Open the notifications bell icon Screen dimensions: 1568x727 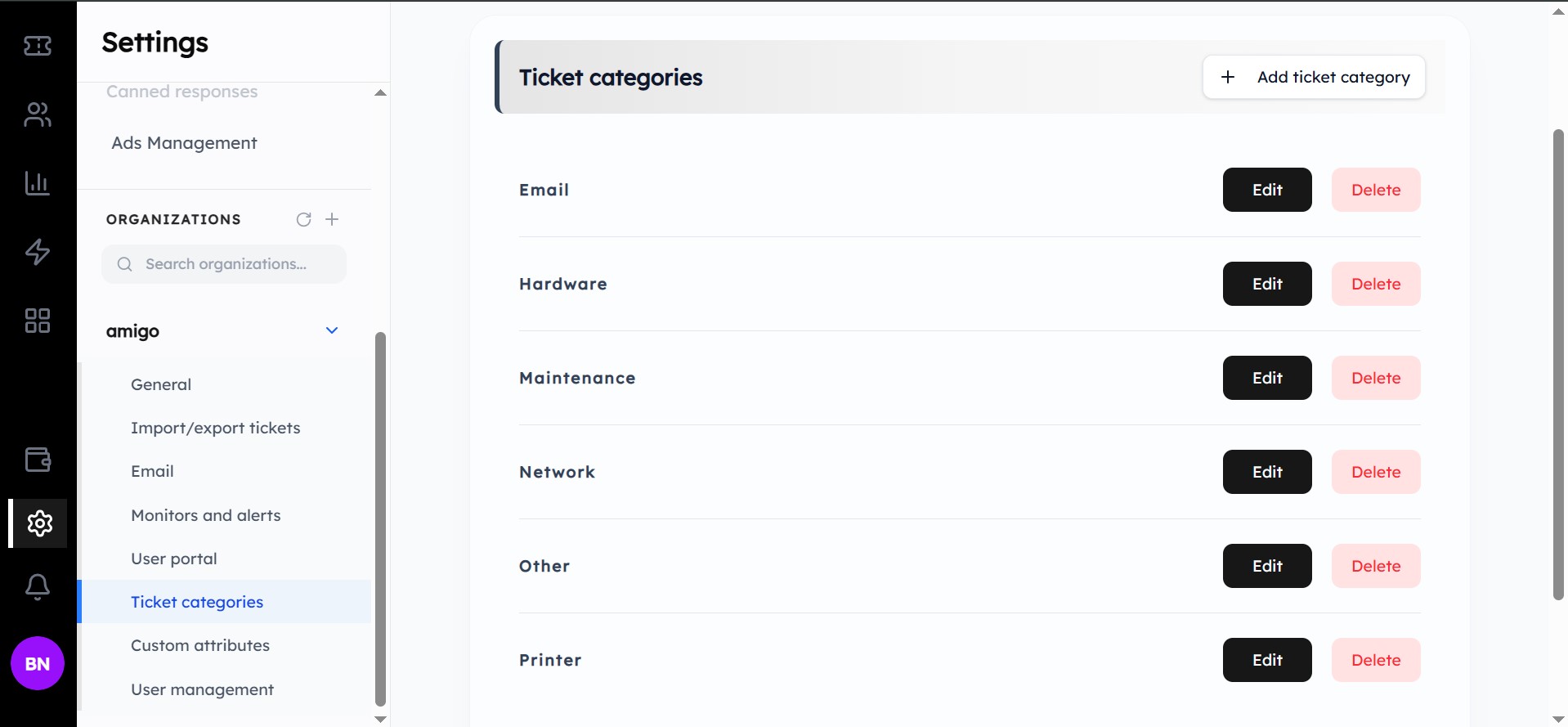click(x=37, y=587)
